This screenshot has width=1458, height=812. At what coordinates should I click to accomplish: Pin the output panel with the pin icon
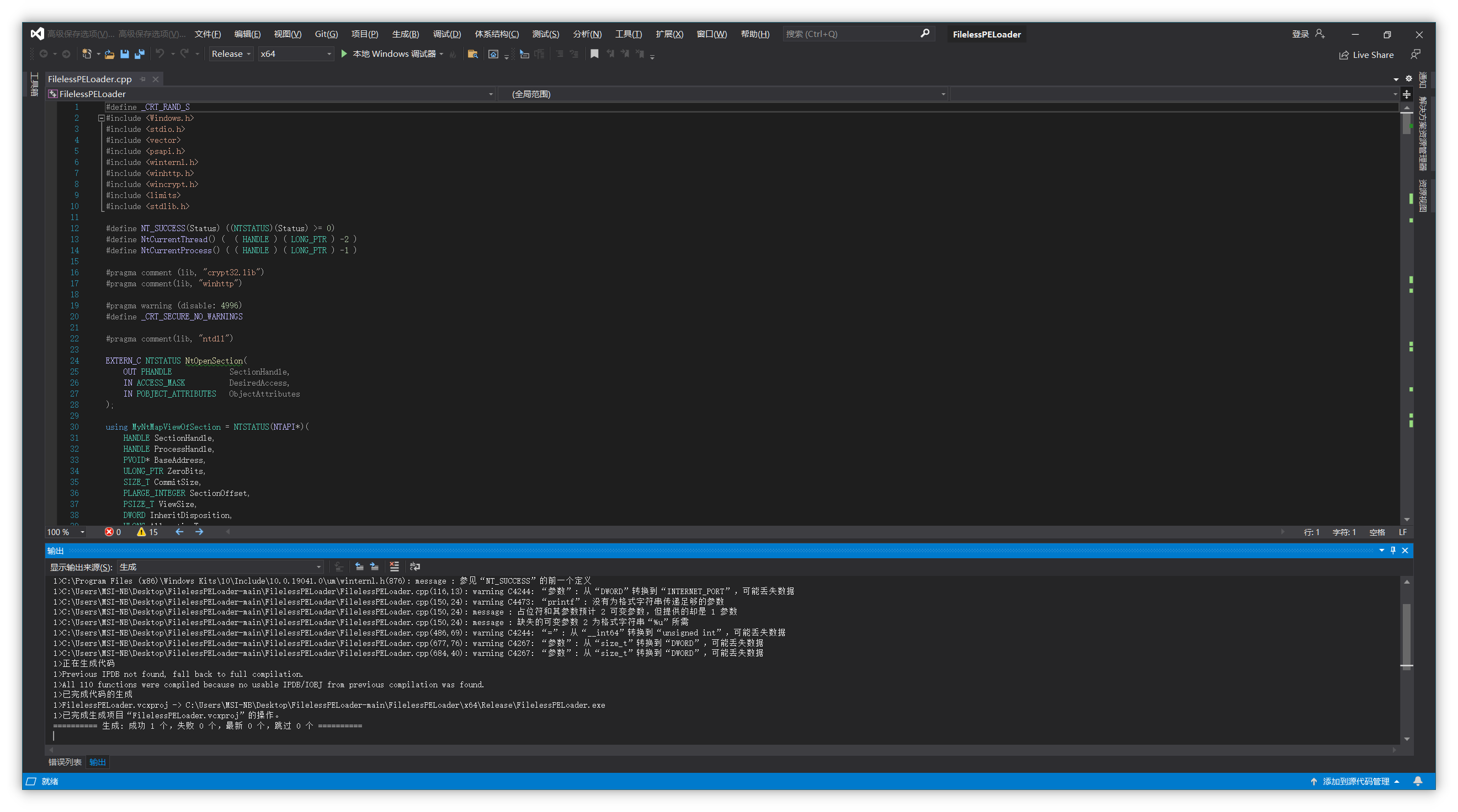tap(1393, 550)
